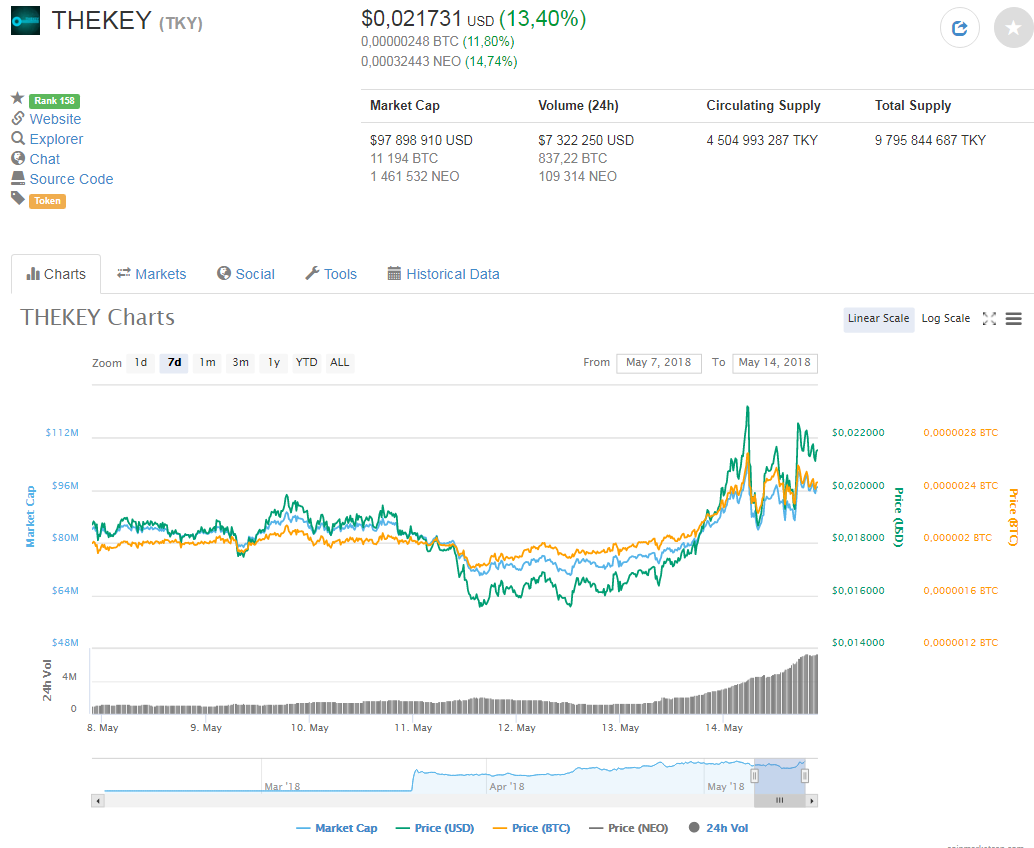Add THEKEY to watchlist star button

tap(1014, 28)
